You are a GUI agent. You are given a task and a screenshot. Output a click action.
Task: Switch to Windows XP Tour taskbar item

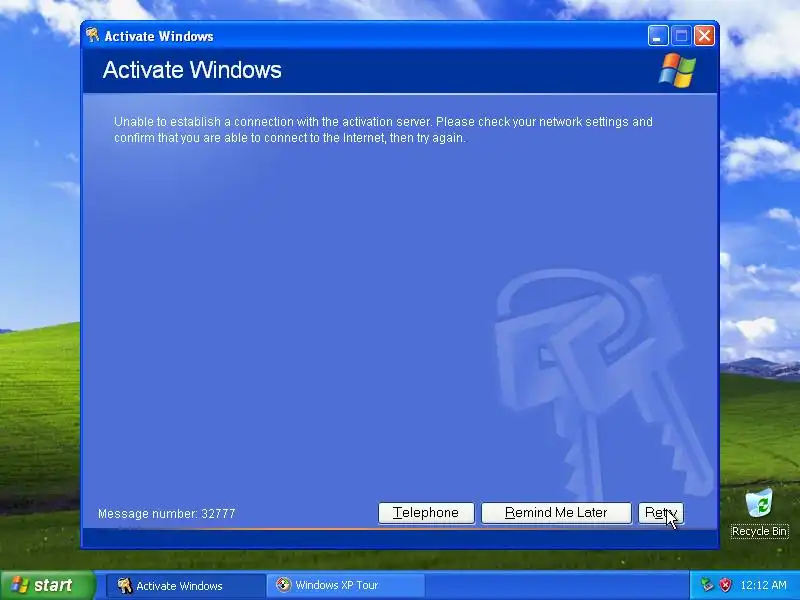345,585
